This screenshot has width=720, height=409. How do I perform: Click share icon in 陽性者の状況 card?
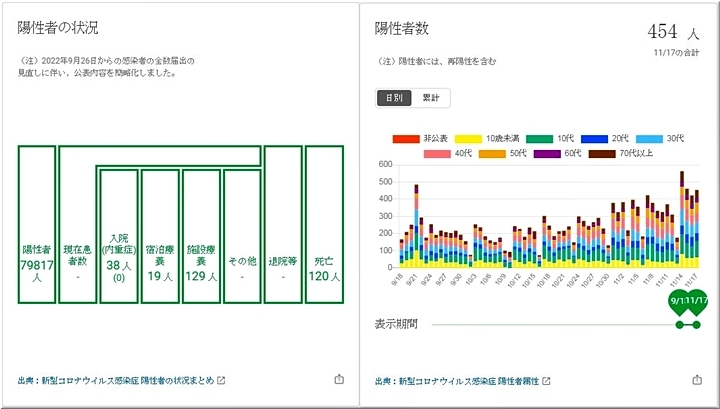pyautogui.click(x=338, y=380)
